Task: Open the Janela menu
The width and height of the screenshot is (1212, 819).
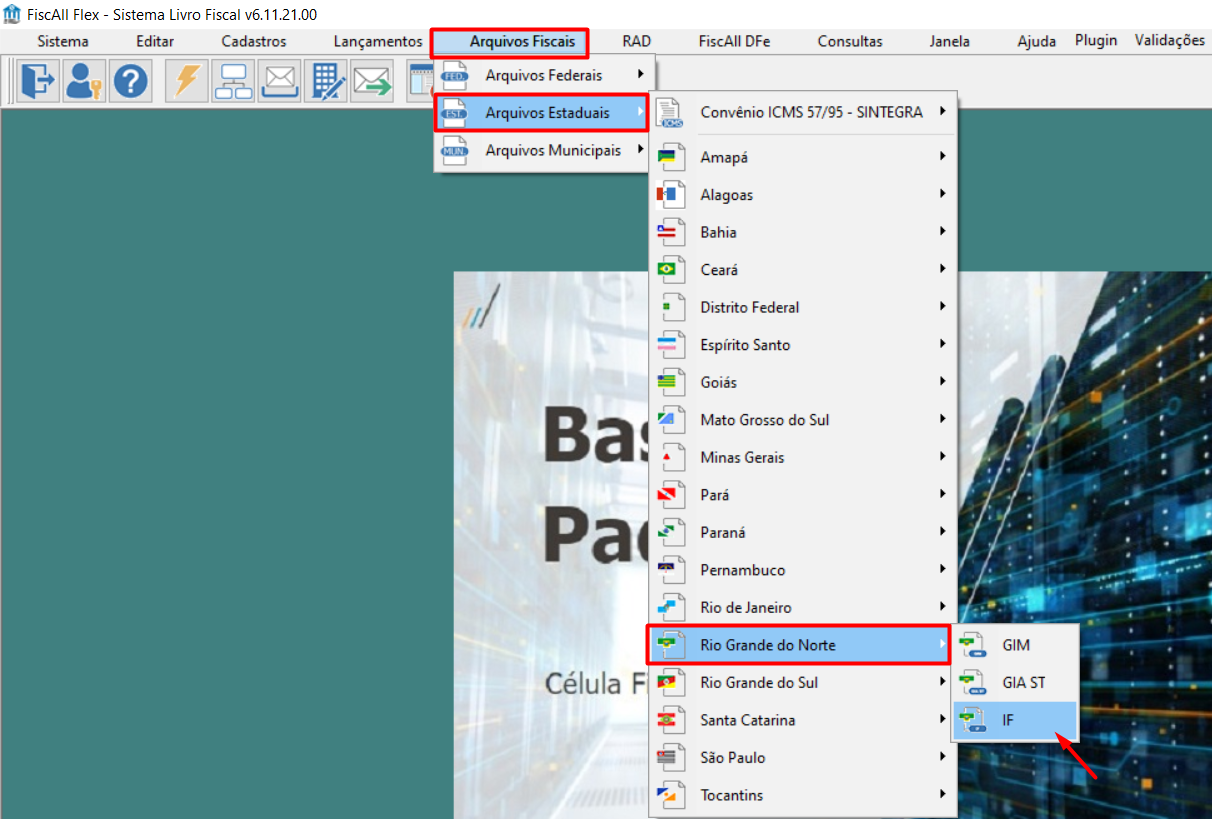Action: click(x=949, y=42)
